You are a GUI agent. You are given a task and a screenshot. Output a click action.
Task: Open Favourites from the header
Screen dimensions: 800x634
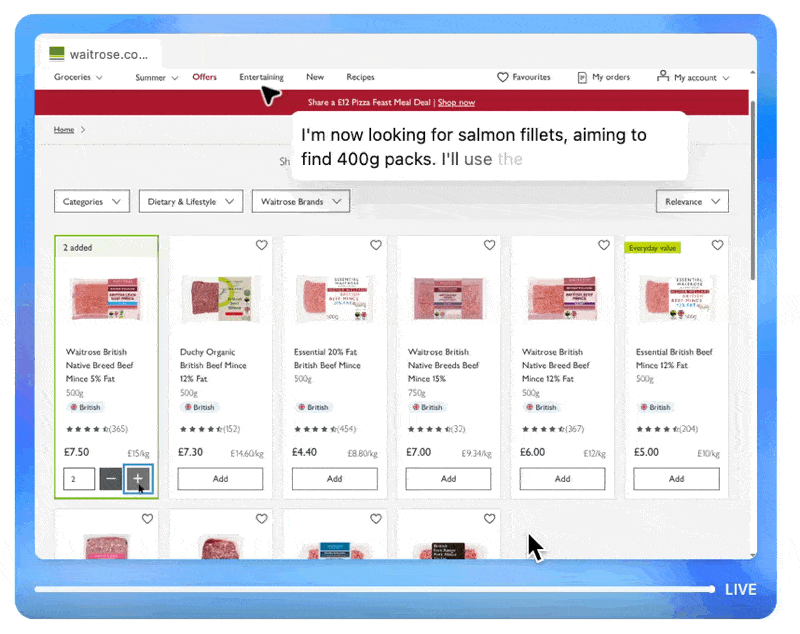[x=531, y=77]
